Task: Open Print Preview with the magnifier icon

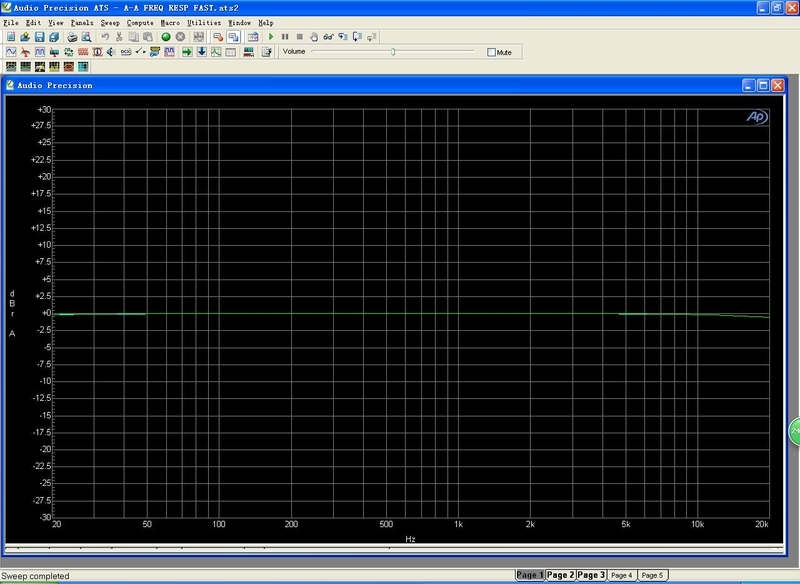Action: pos(86,37)
